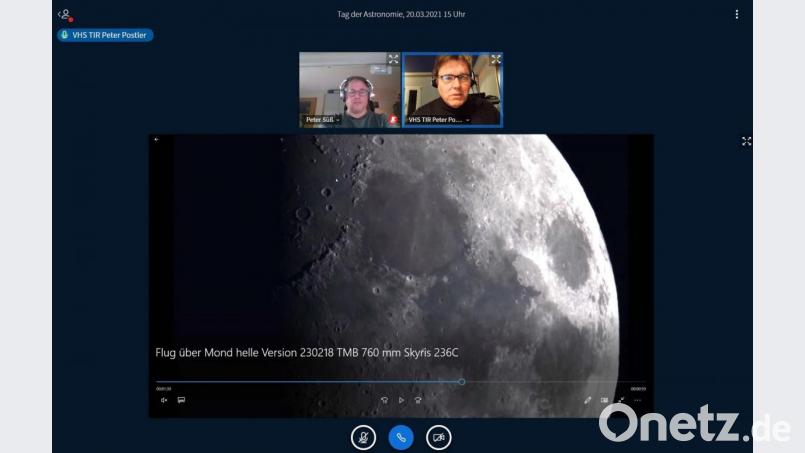Toggle video captions icon
Screen dimensions: 805x453
(x=181, y=400)
